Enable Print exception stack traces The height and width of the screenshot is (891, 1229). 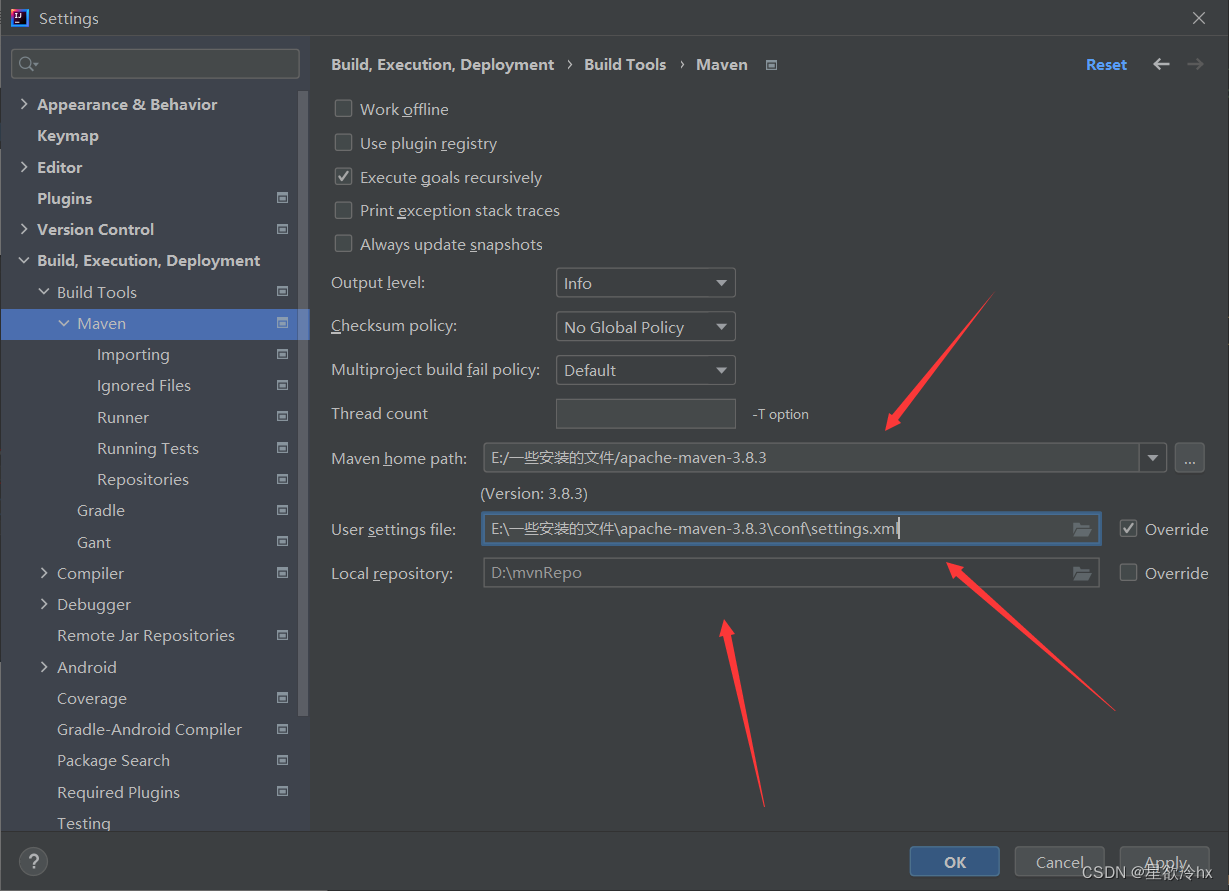click(x=343, y=210)
